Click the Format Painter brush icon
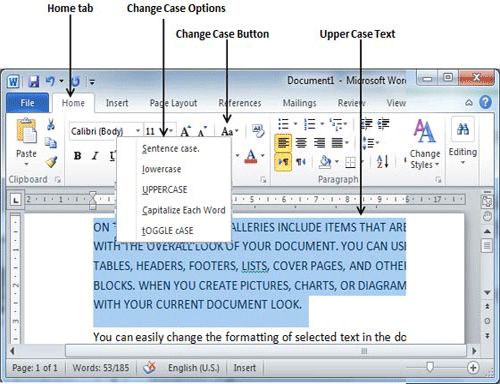This screenshot has width=500, height=384. (52, 162)
